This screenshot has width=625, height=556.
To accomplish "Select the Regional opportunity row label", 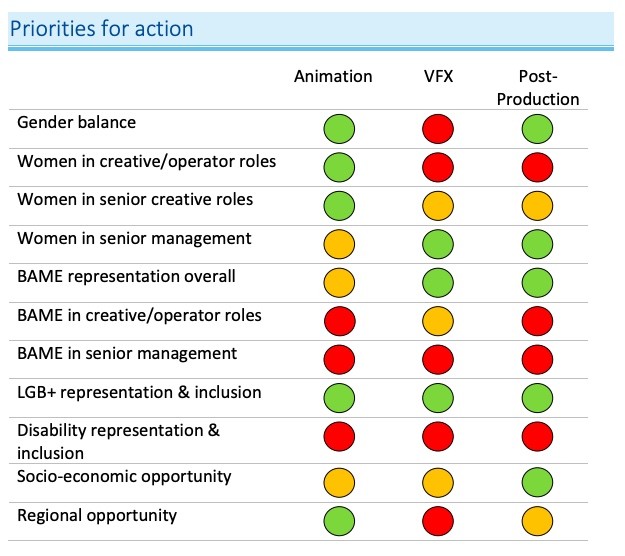I will pyautogui.click(x=97, y=516).
